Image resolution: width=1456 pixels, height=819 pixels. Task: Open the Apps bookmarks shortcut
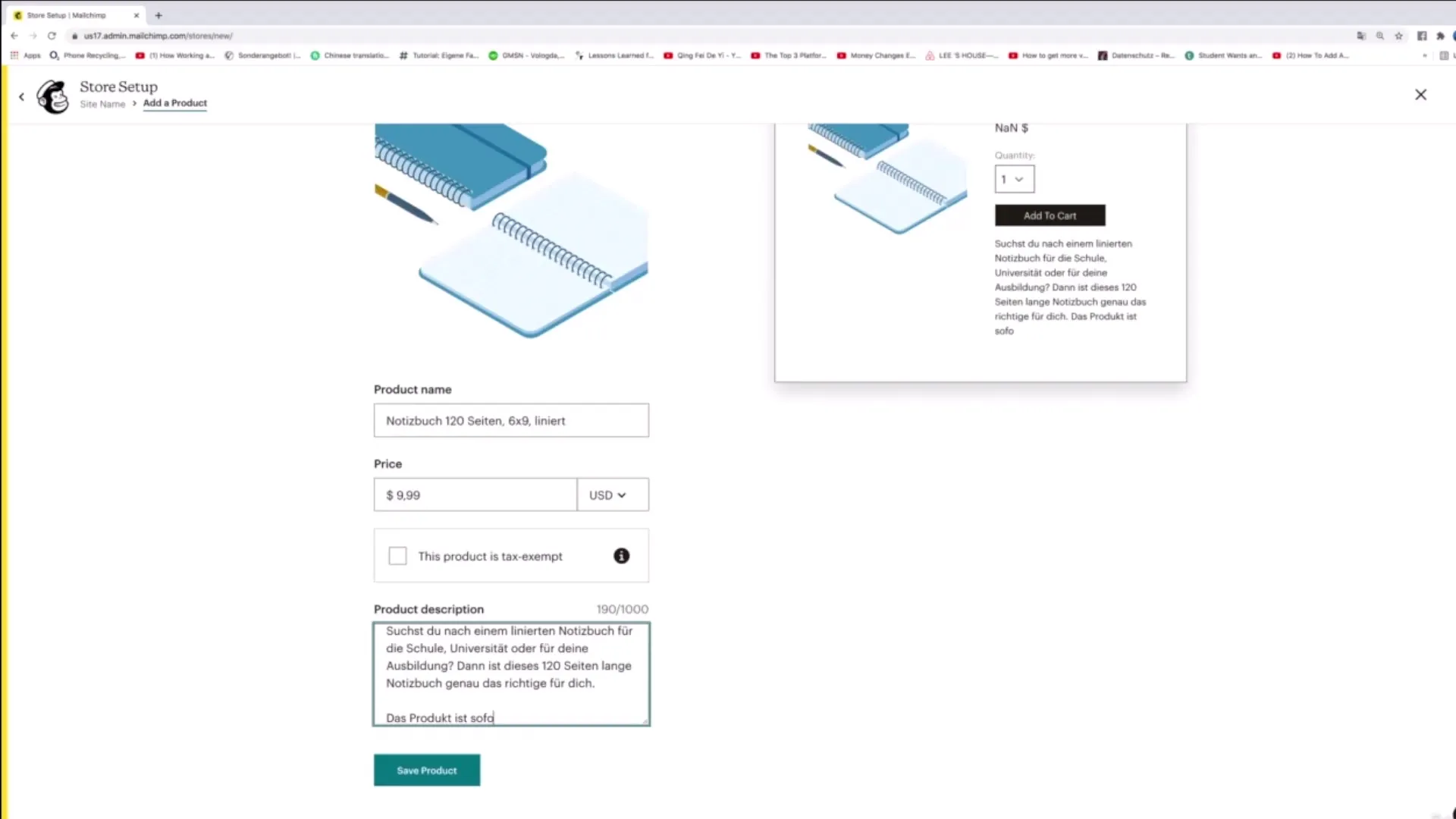[x=26, y=55]
